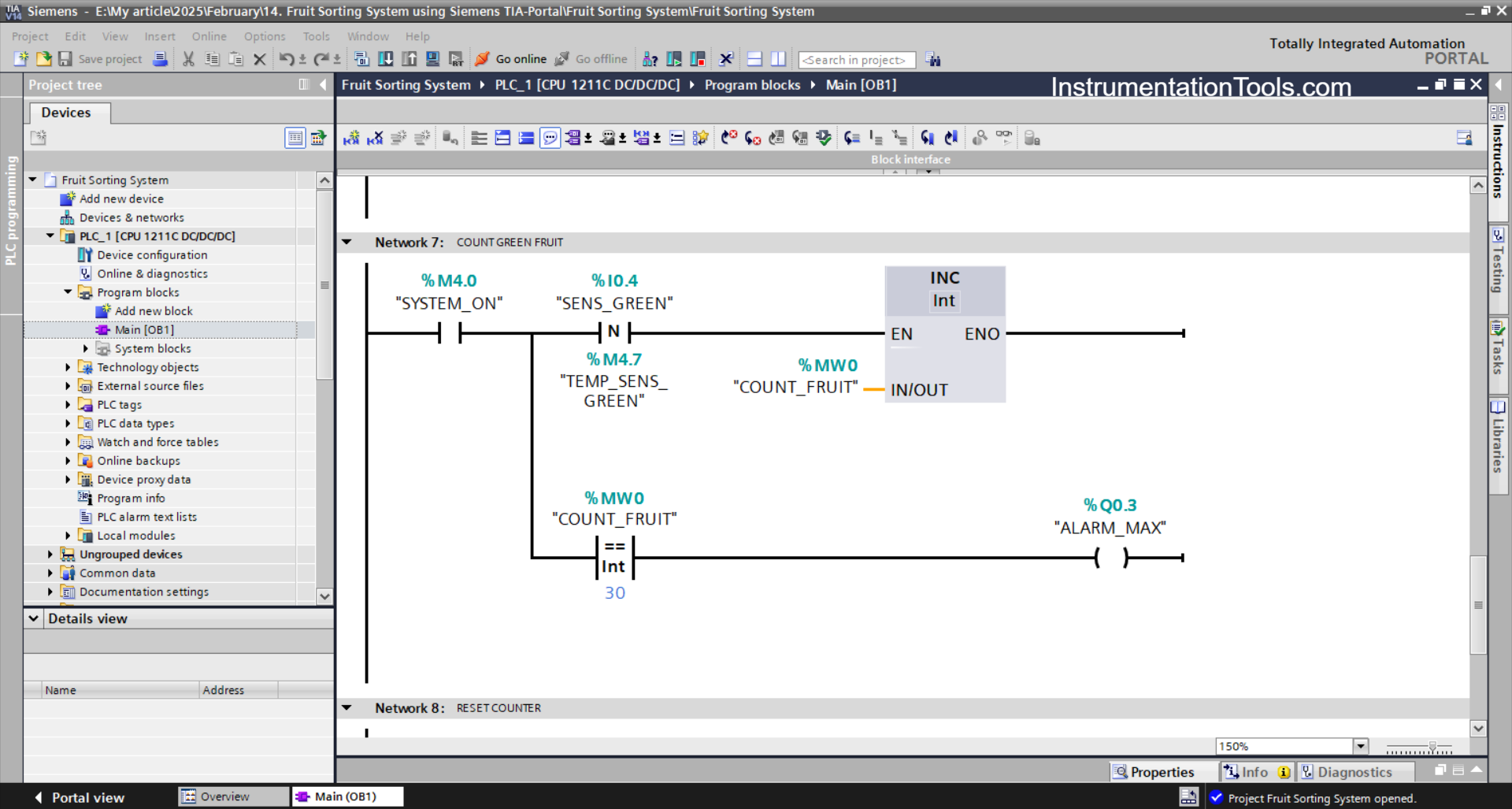This screenshot has height=809, width=1512.
Task: Toggle free-form comments display icon
Action: (550, 138)
